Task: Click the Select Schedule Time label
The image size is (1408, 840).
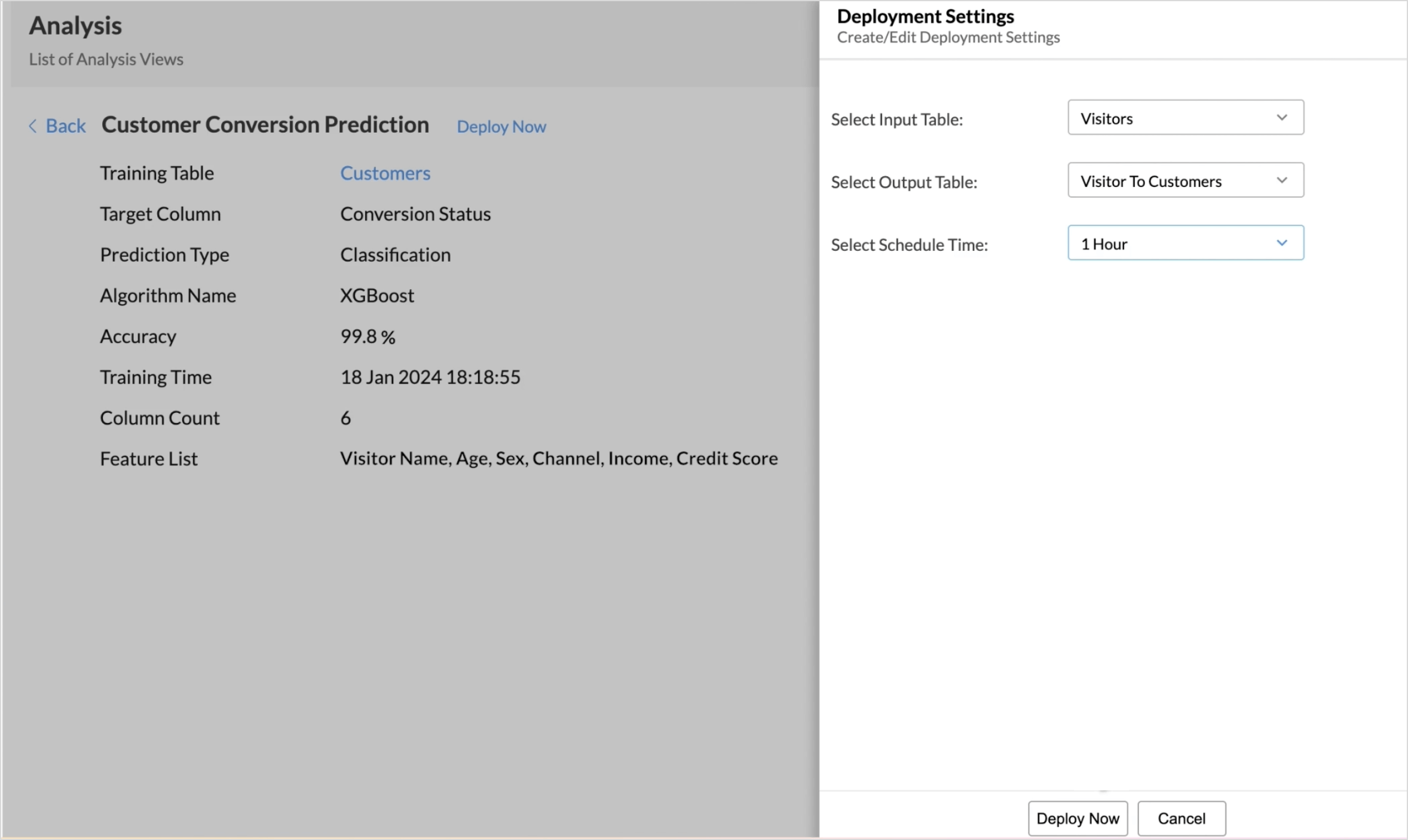Action: [x=908, y=245]
